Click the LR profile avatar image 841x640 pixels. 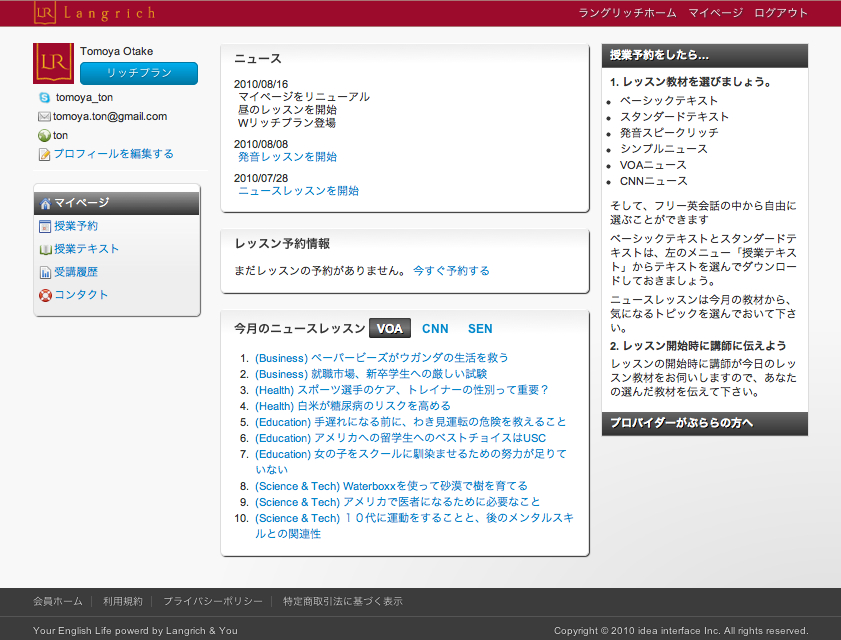pos(53,63)
